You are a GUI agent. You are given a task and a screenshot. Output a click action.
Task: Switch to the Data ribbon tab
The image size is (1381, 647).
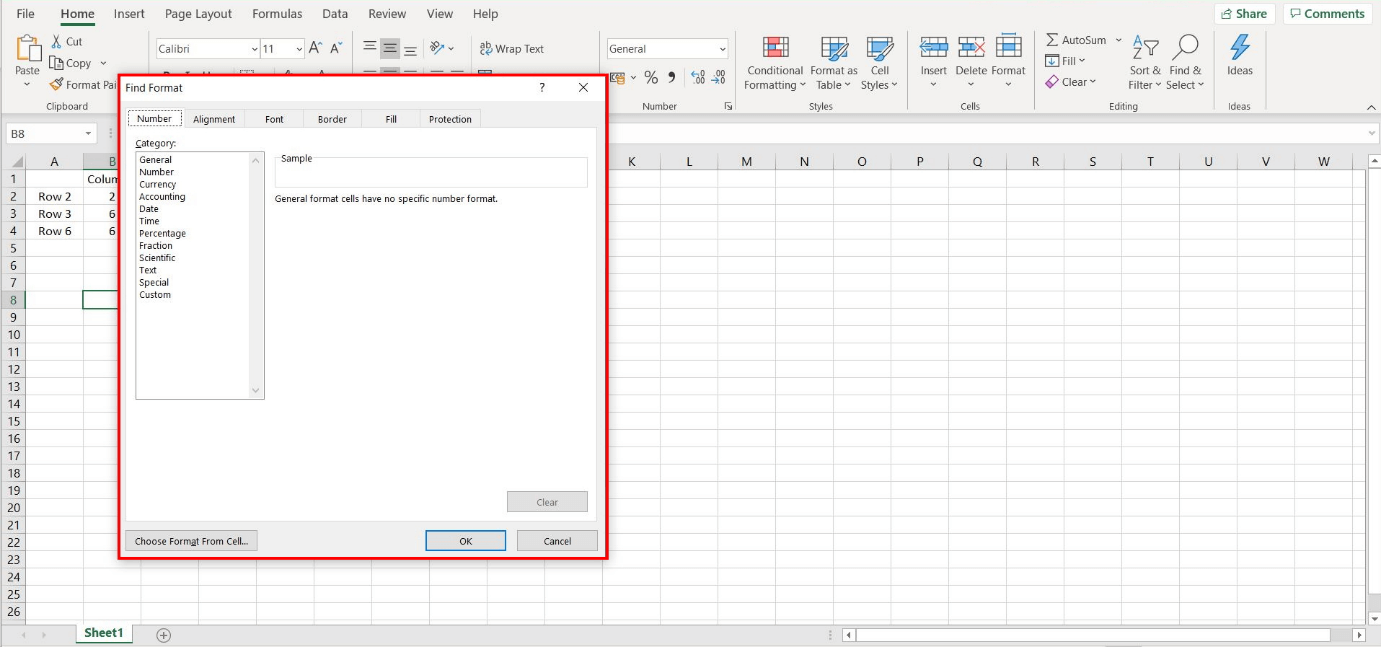click(x=335, y=14)
